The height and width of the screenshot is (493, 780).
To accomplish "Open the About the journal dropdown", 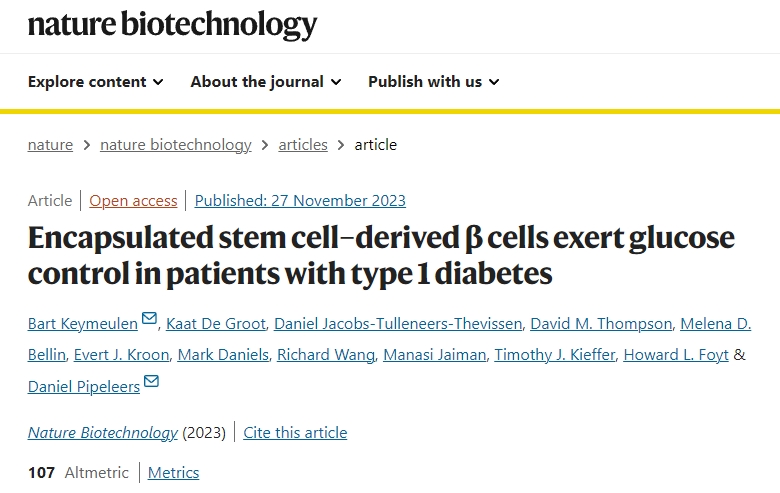I will pos(266,81).
